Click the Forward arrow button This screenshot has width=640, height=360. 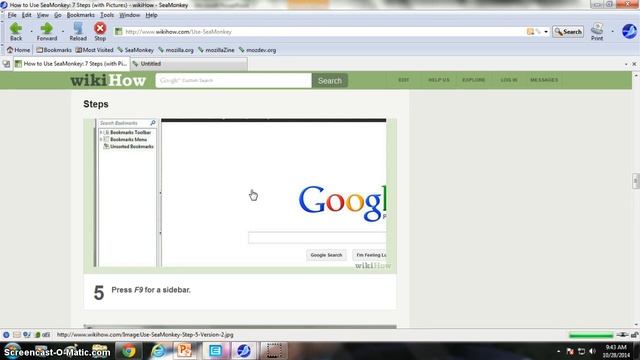coord(47,31)
